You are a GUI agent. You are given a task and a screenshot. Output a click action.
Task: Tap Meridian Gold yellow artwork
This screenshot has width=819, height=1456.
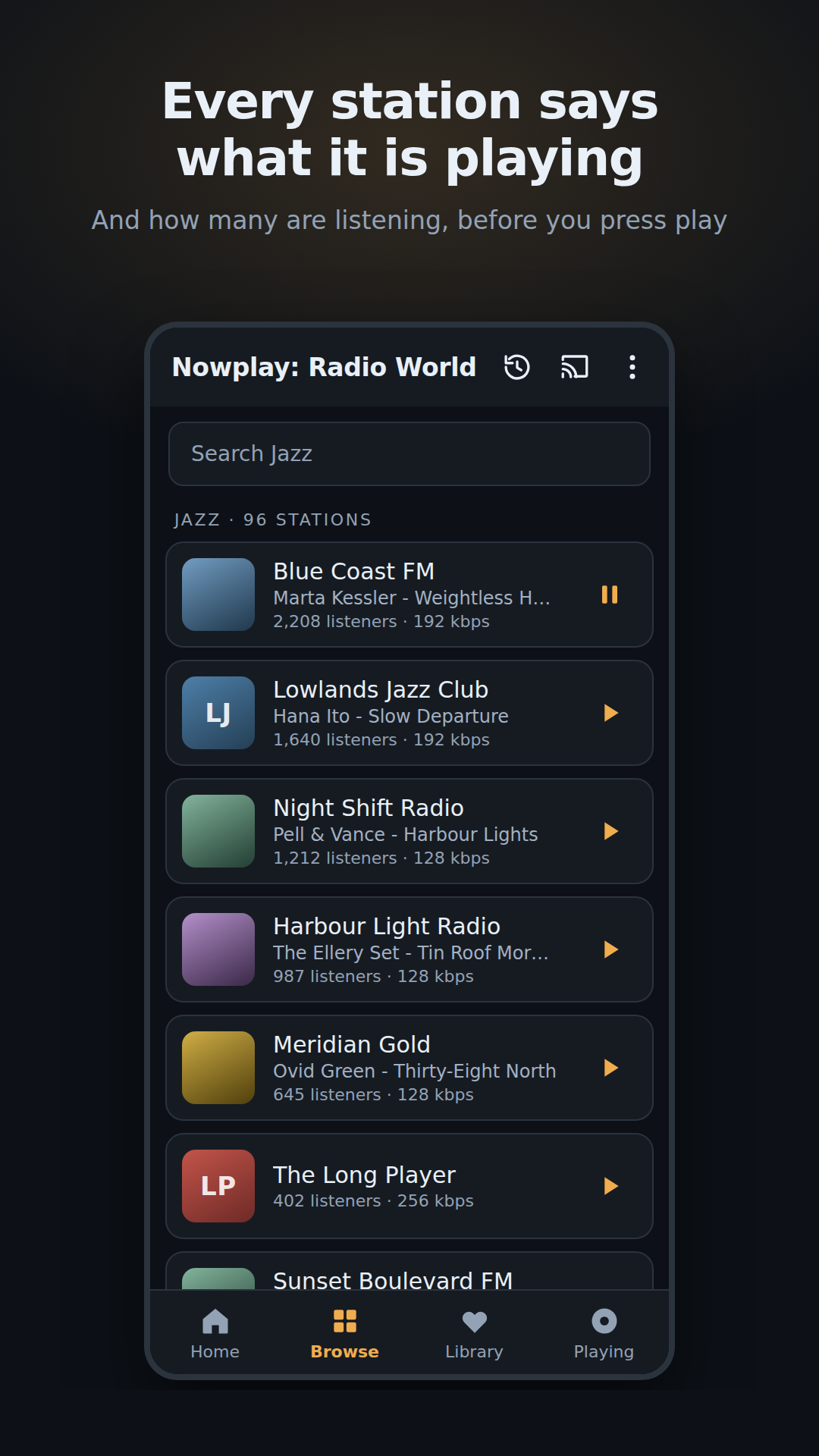click(x=218, y=1068)
